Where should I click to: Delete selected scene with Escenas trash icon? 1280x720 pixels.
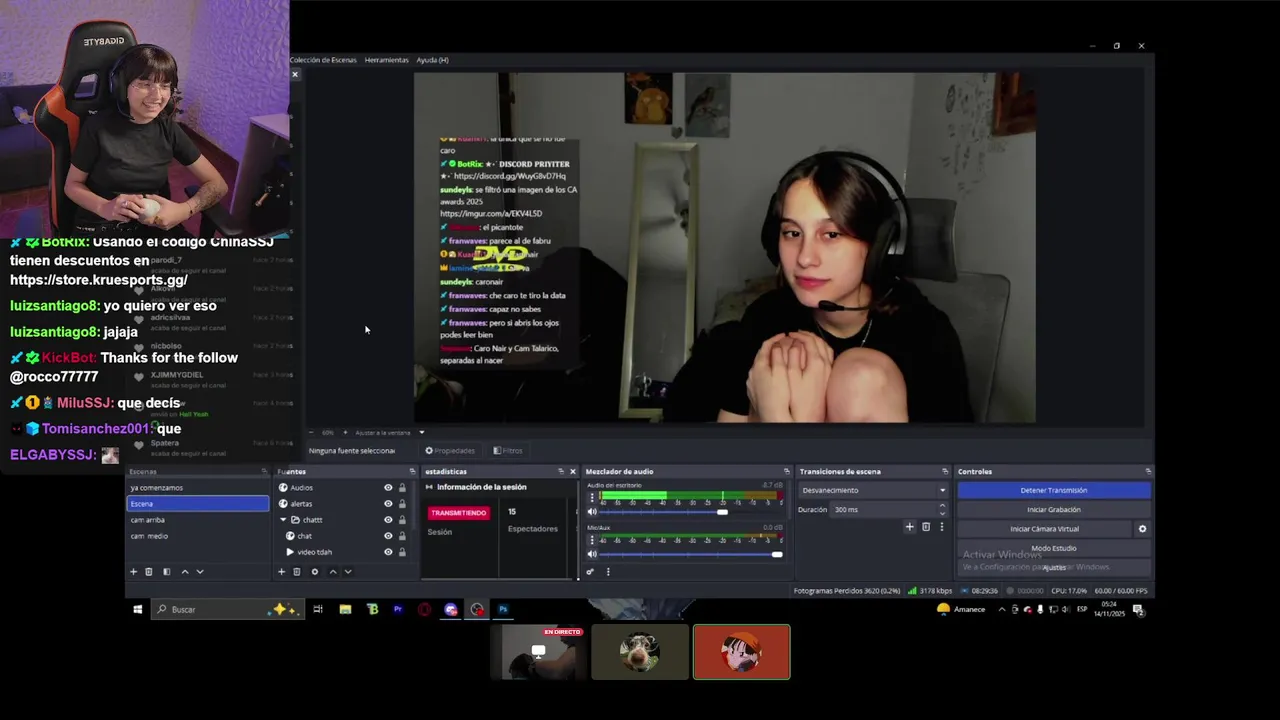tap(149, 572)
